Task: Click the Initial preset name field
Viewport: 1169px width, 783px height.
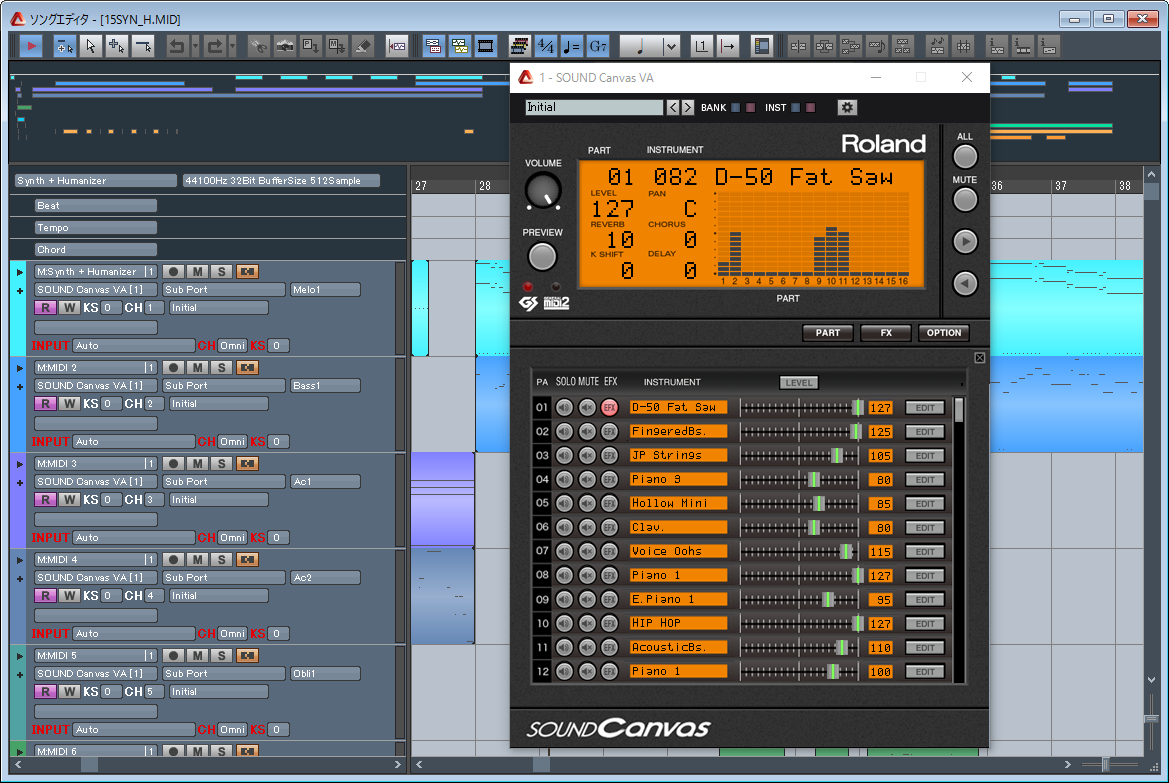Action: point(593,107)
